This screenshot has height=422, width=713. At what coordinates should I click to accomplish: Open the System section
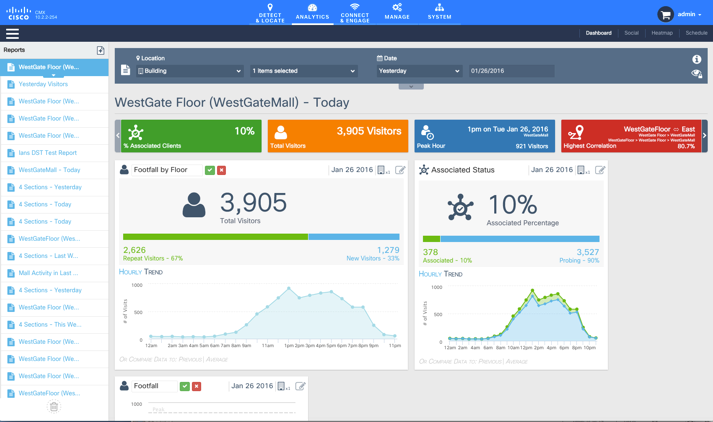pos(439,13)
